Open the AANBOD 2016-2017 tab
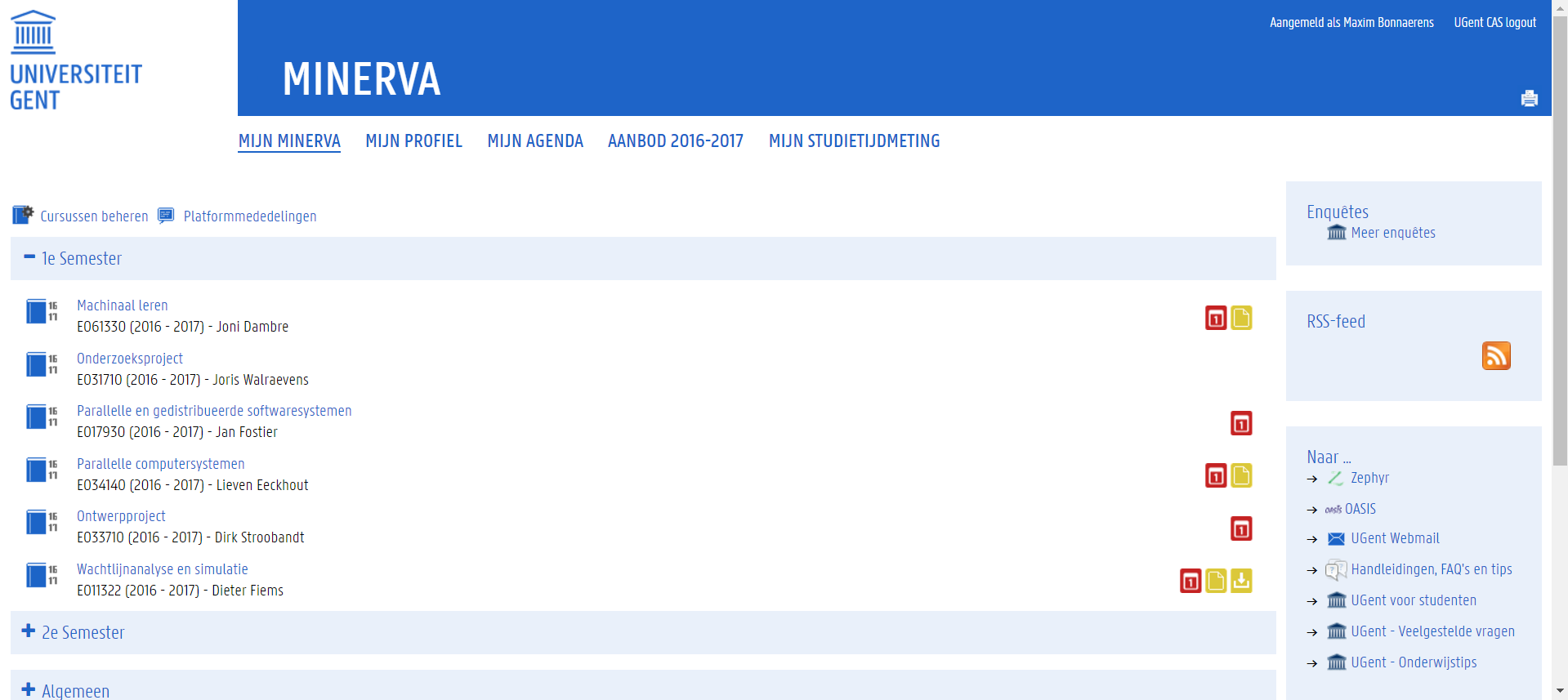The width and height of the screenshot is (1568, 700). coord(676,141)
